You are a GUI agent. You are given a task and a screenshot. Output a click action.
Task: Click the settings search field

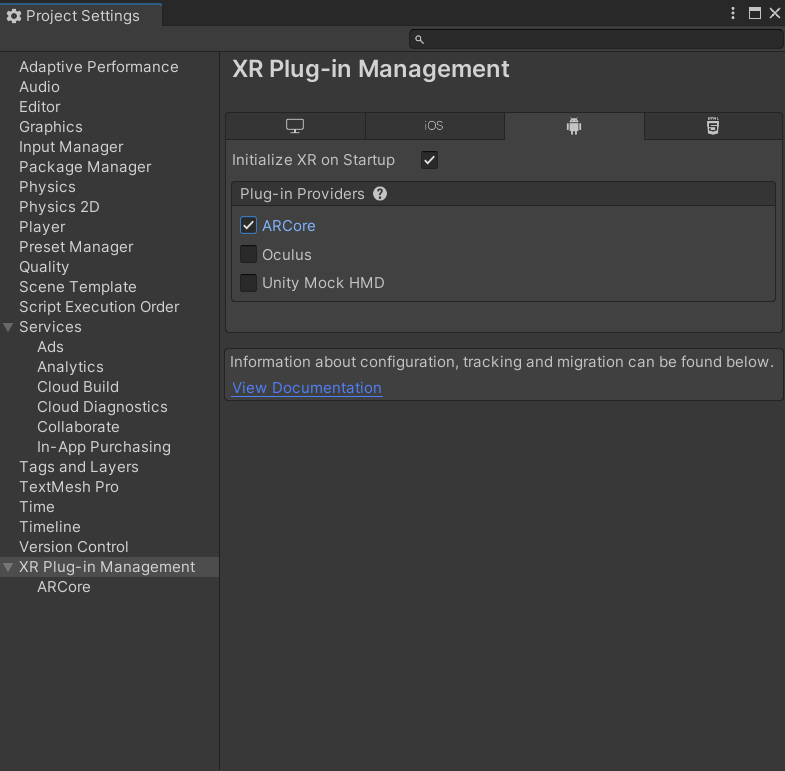point(596,39)
